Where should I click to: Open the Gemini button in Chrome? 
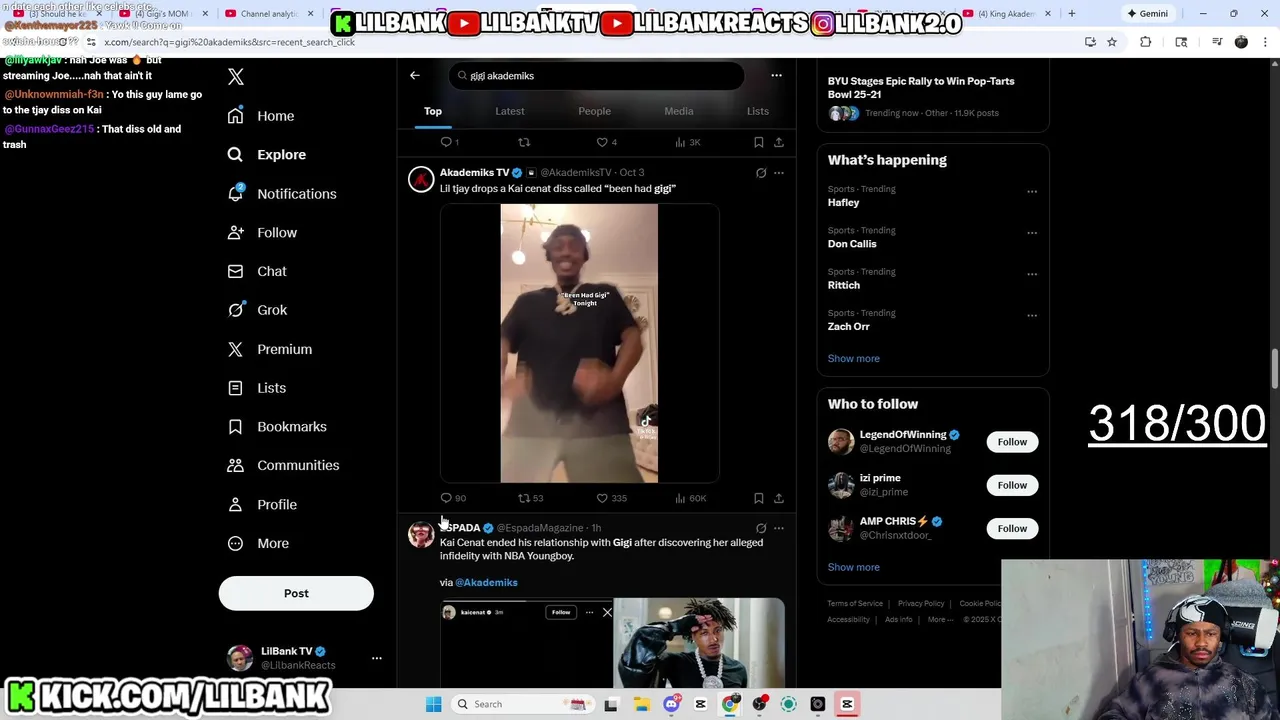(x=1147, y=14)
